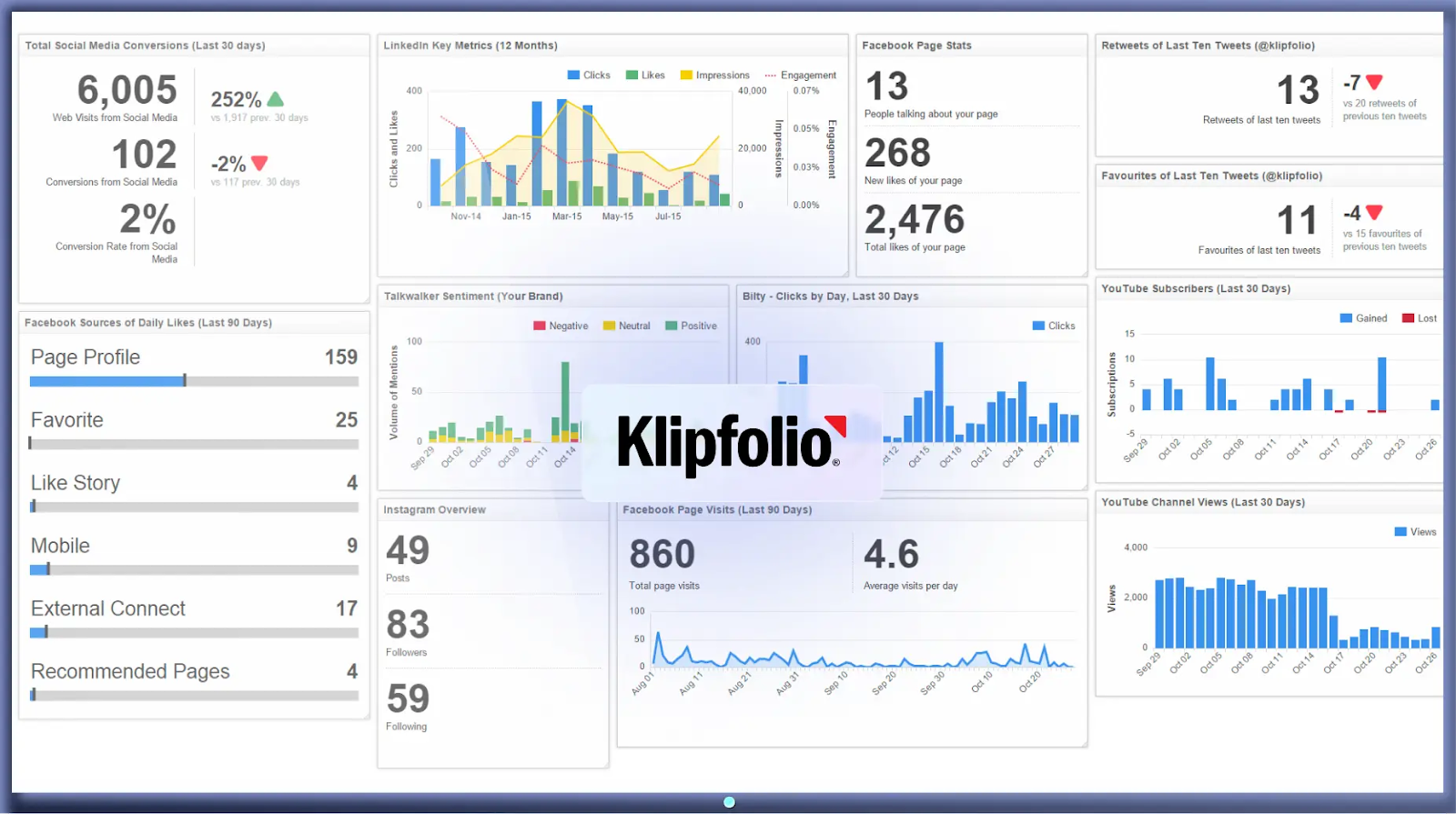This screenshot has width=1456, height=814.
Task: Click the 6,005 web visits value
Action: tap(127, 90)
